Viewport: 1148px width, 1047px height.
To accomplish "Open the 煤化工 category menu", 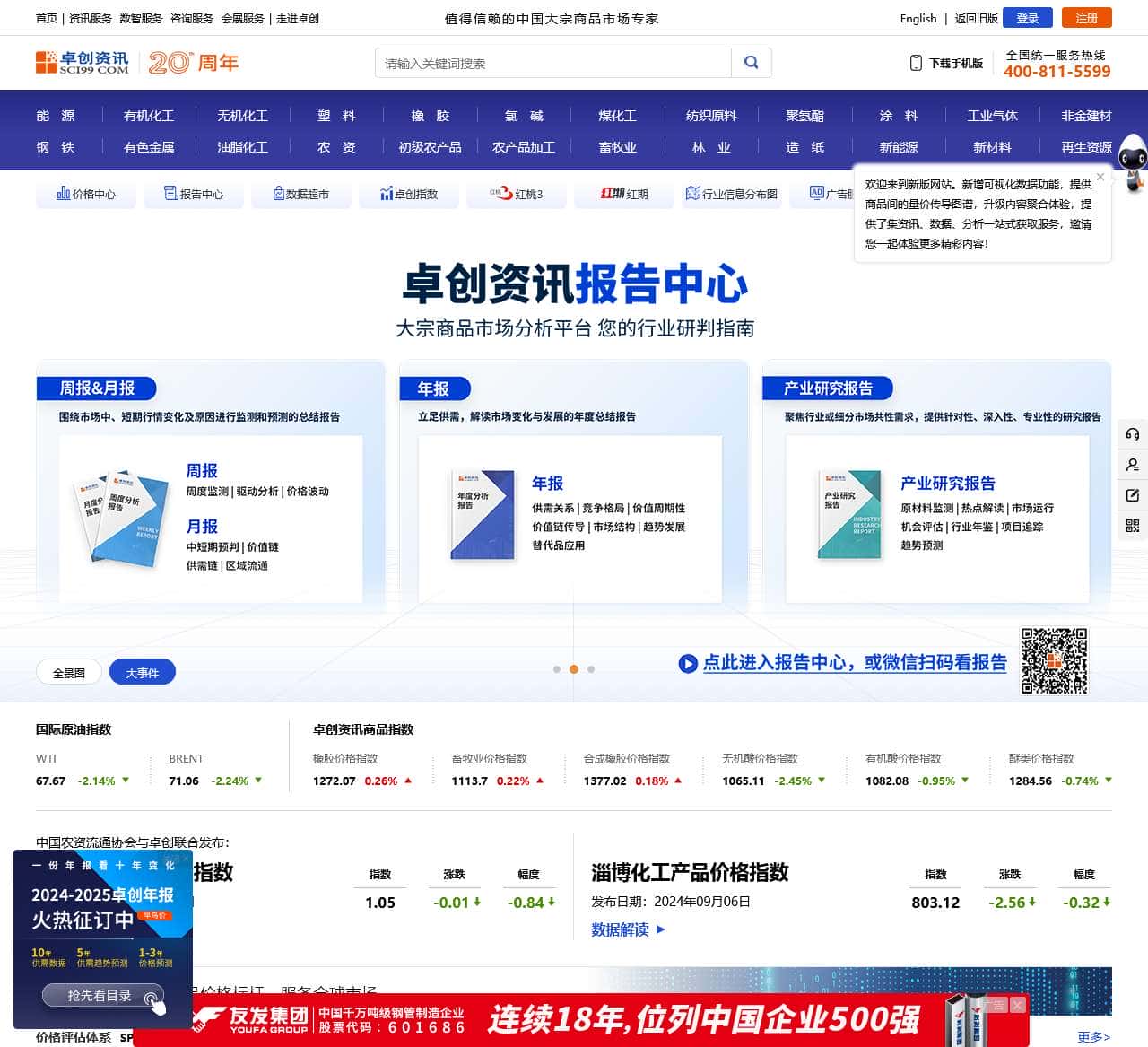I will (x=618, y=116).
